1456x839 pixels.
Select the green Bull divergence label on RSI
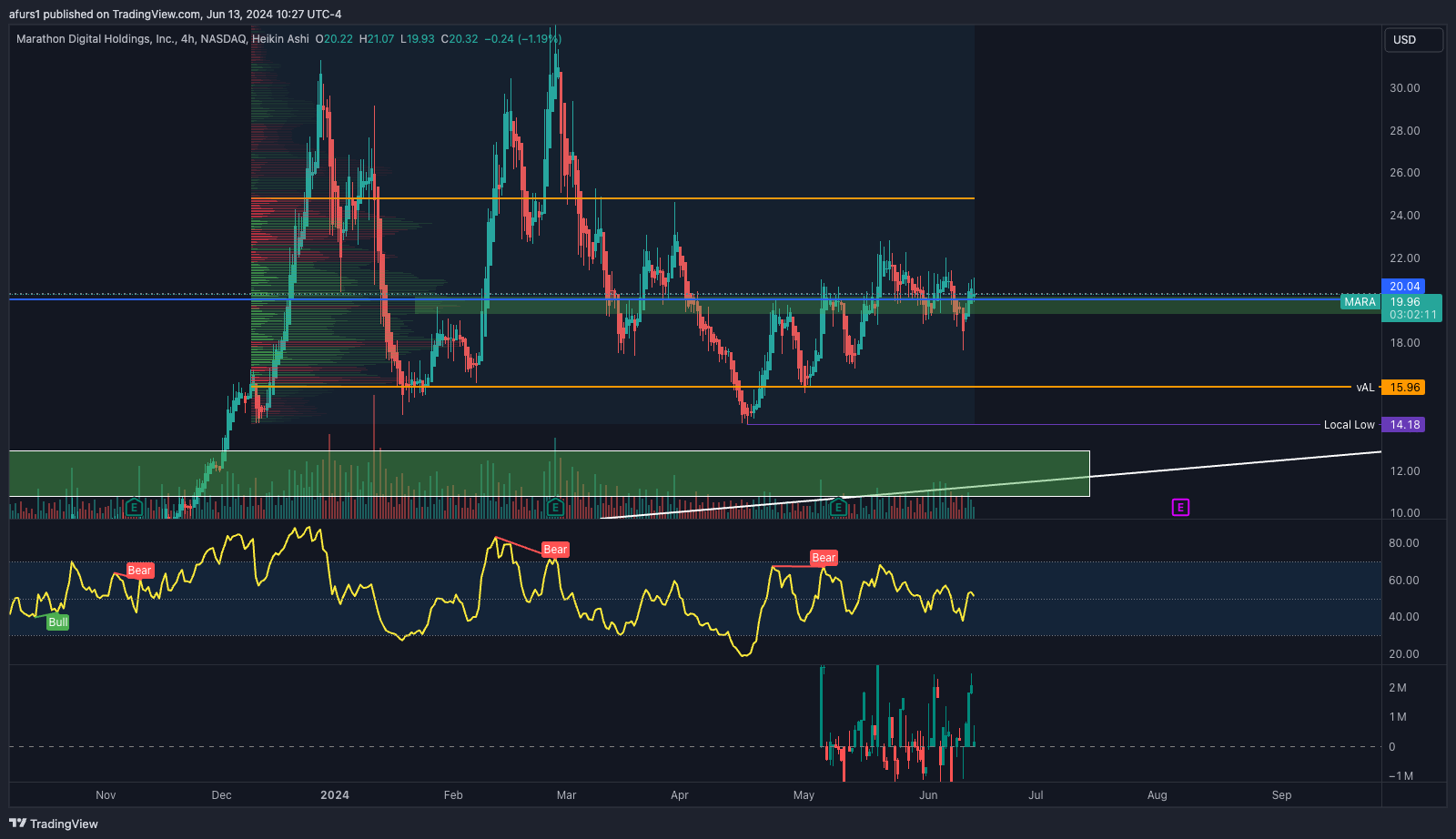tap(57, 622)
